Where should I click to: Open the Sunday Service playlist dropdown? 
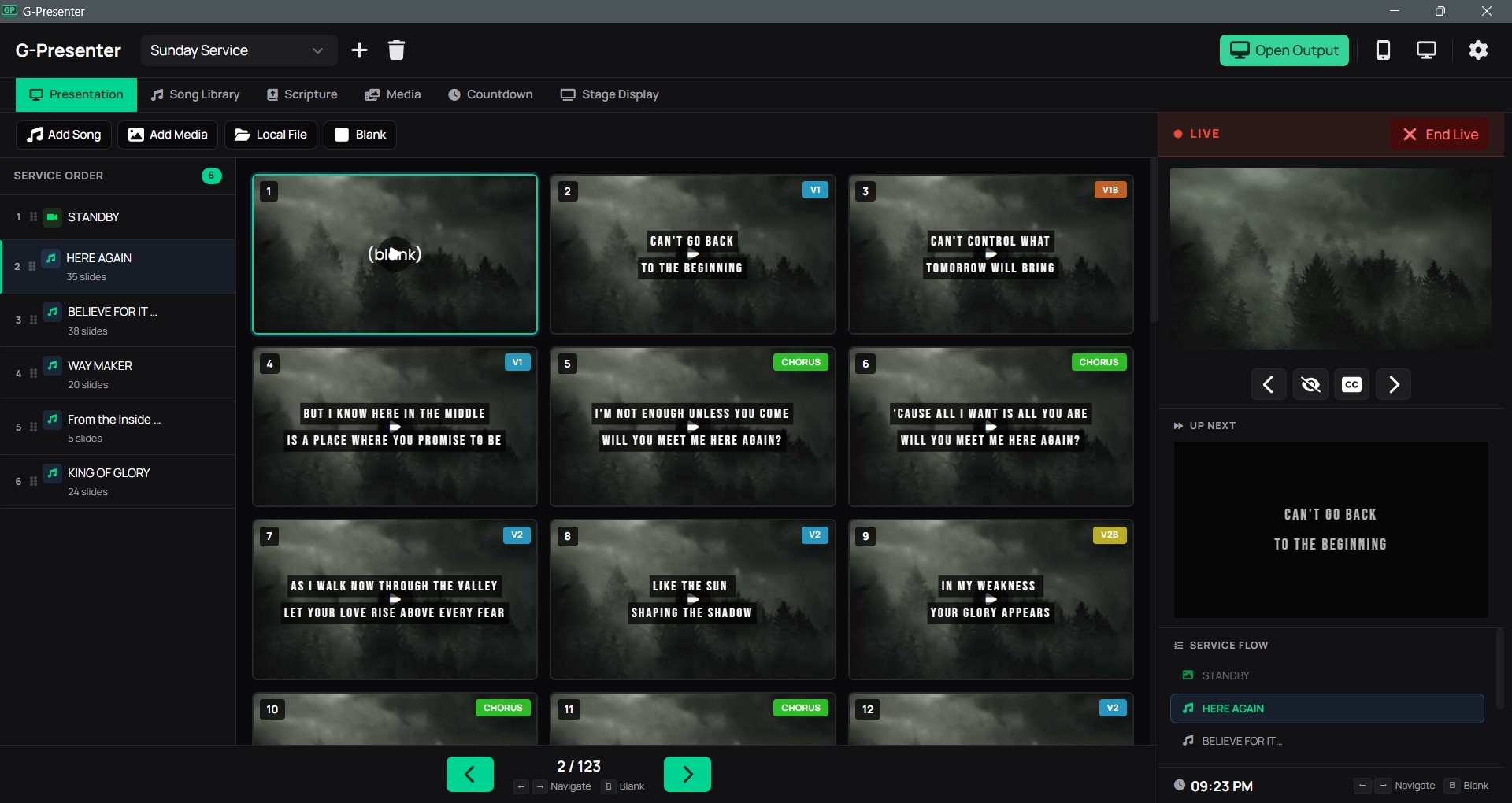[239, 50]
